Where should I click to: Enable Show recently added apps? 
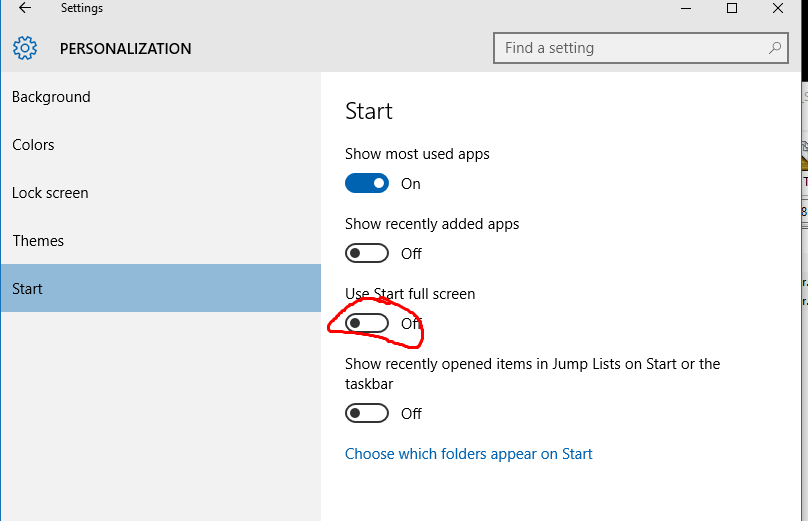coord(367,253)
